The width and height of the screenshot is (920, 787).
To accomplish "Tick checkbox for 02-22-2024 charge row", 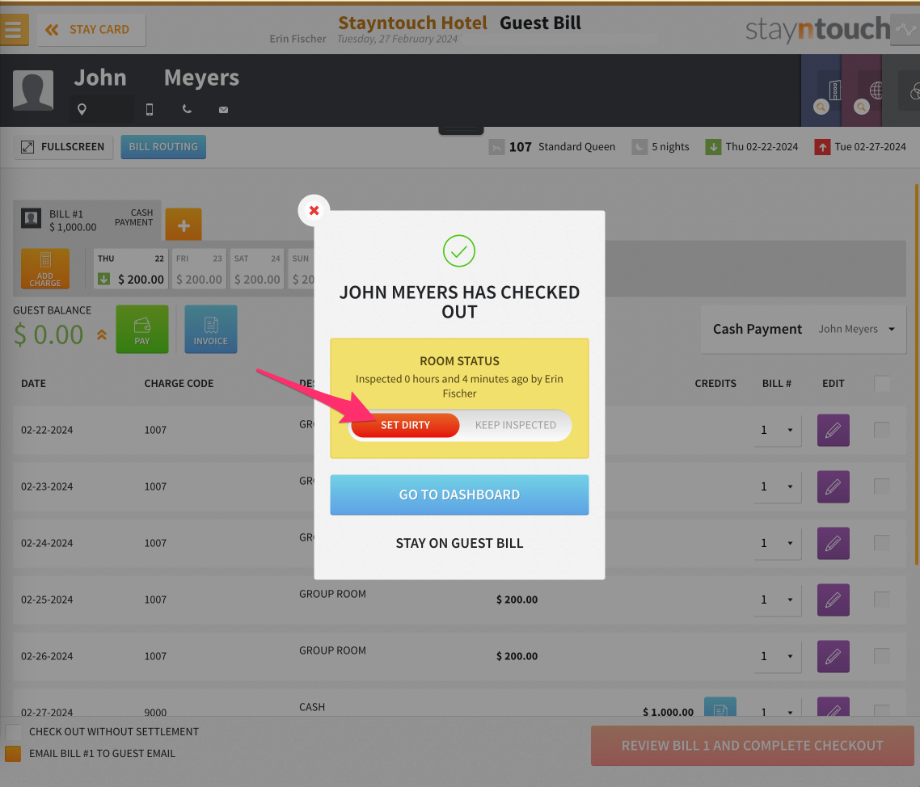I will [x=882, y=430].
